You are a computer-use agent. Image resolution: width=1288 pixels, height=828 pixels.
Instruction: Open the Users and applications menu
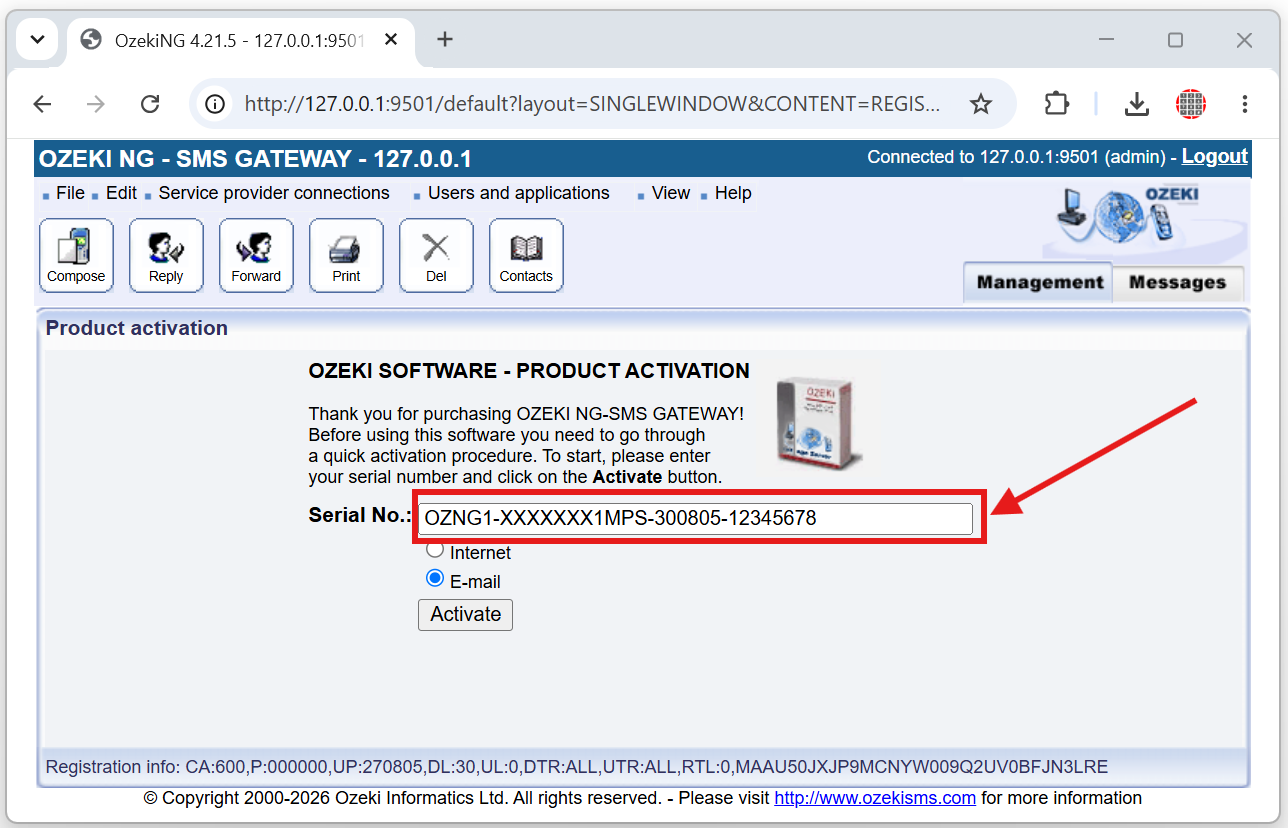tap(518, 193)
